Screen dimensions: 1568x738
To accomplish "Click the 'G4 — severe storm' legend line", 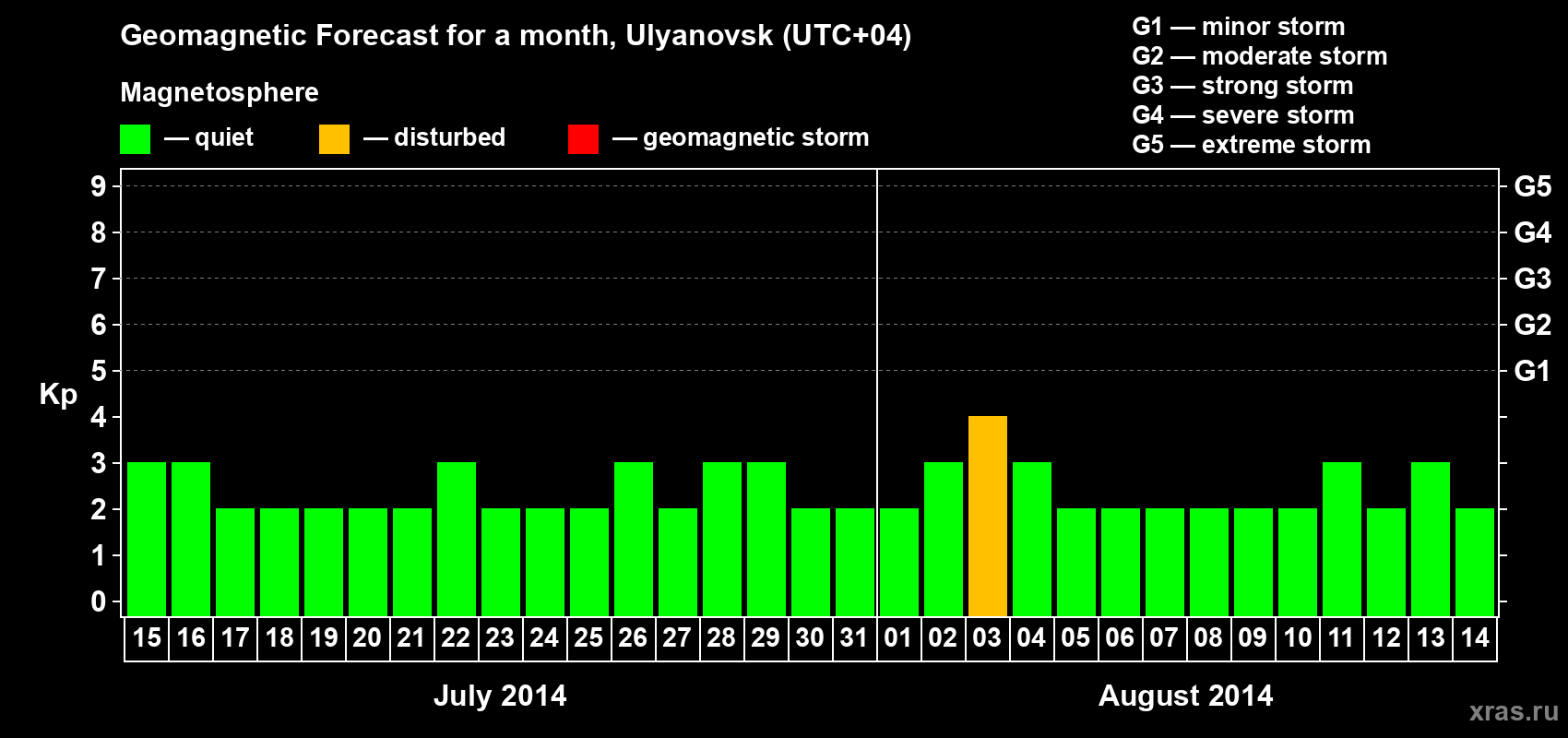I will click(x=1243, y=115).
